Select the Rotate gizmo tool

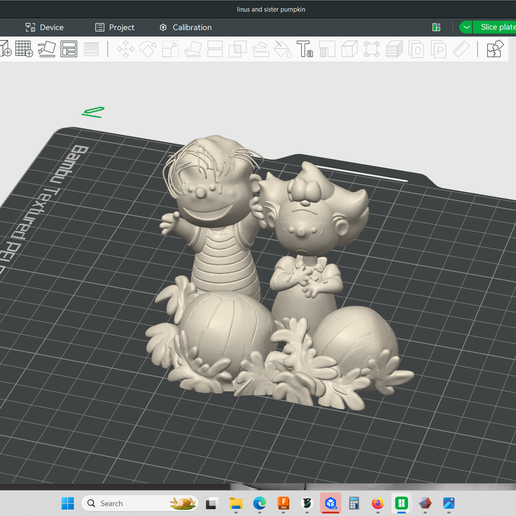148,49
